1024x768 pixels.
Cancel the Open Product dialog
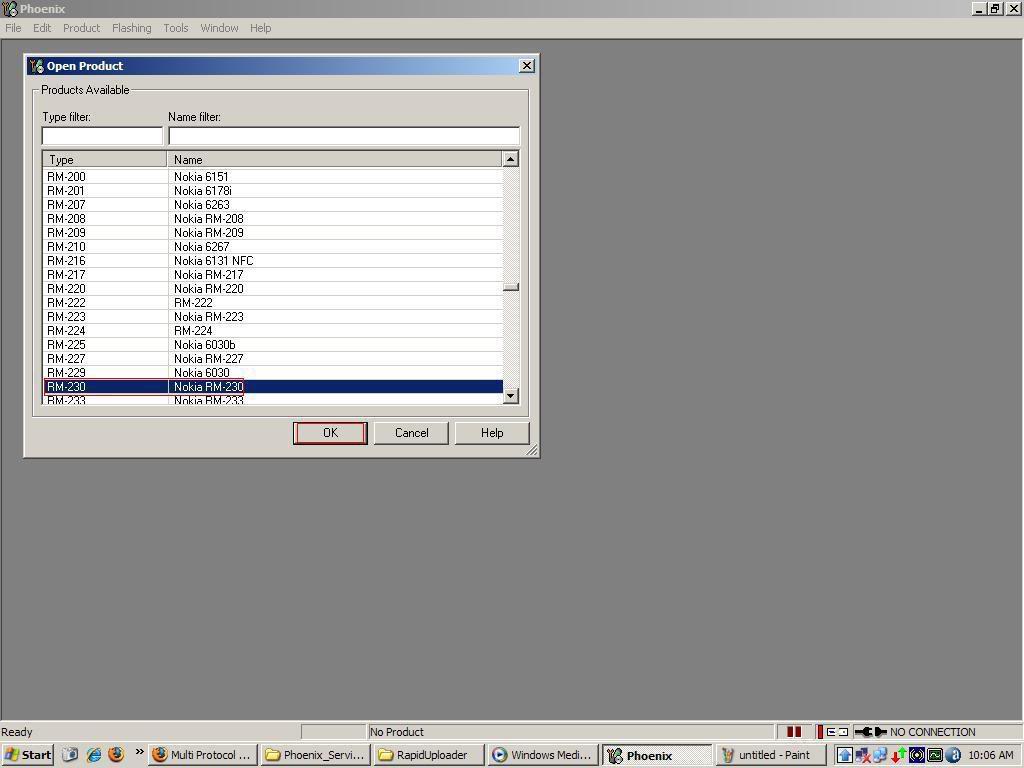(x=411, y=433)
